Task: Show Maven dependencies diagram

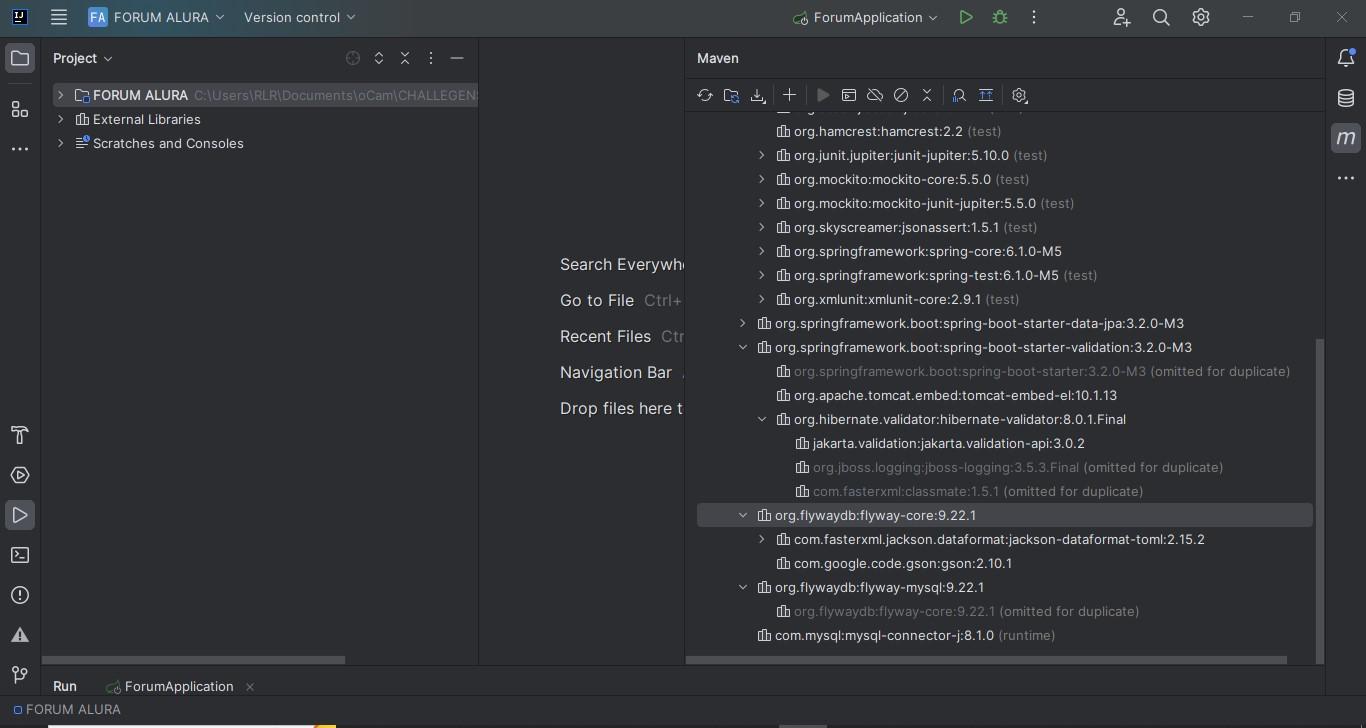Action: pos(959,95)
